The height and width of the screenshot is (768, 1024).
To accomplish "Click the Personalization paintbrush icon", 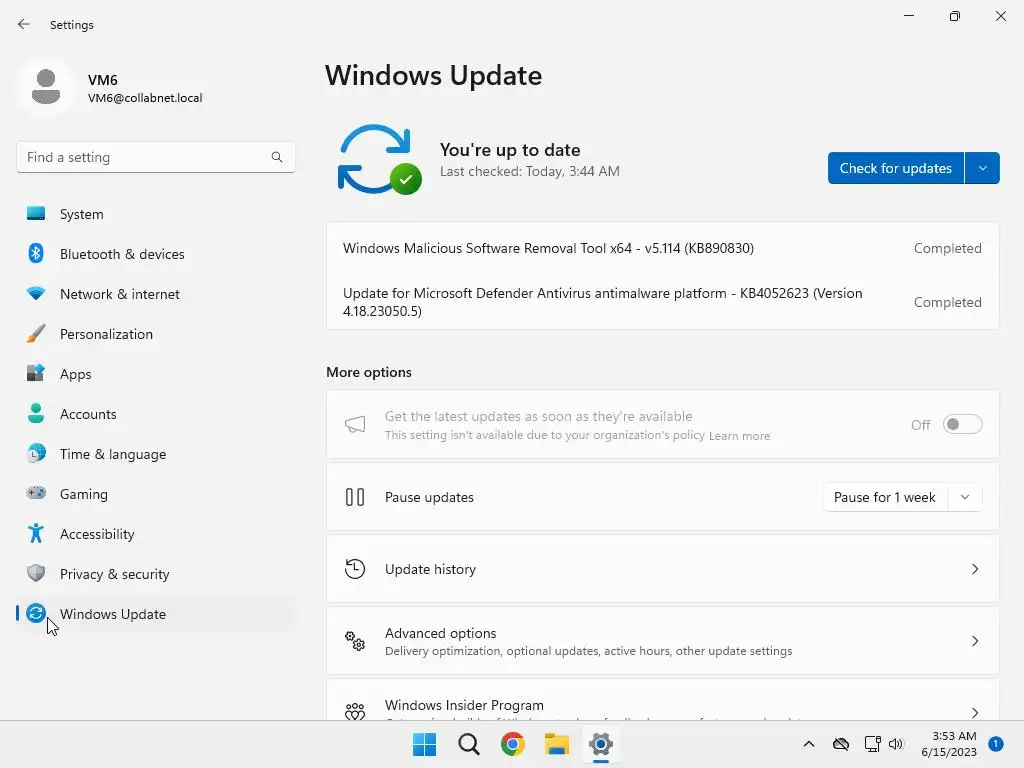I will 36,334.
